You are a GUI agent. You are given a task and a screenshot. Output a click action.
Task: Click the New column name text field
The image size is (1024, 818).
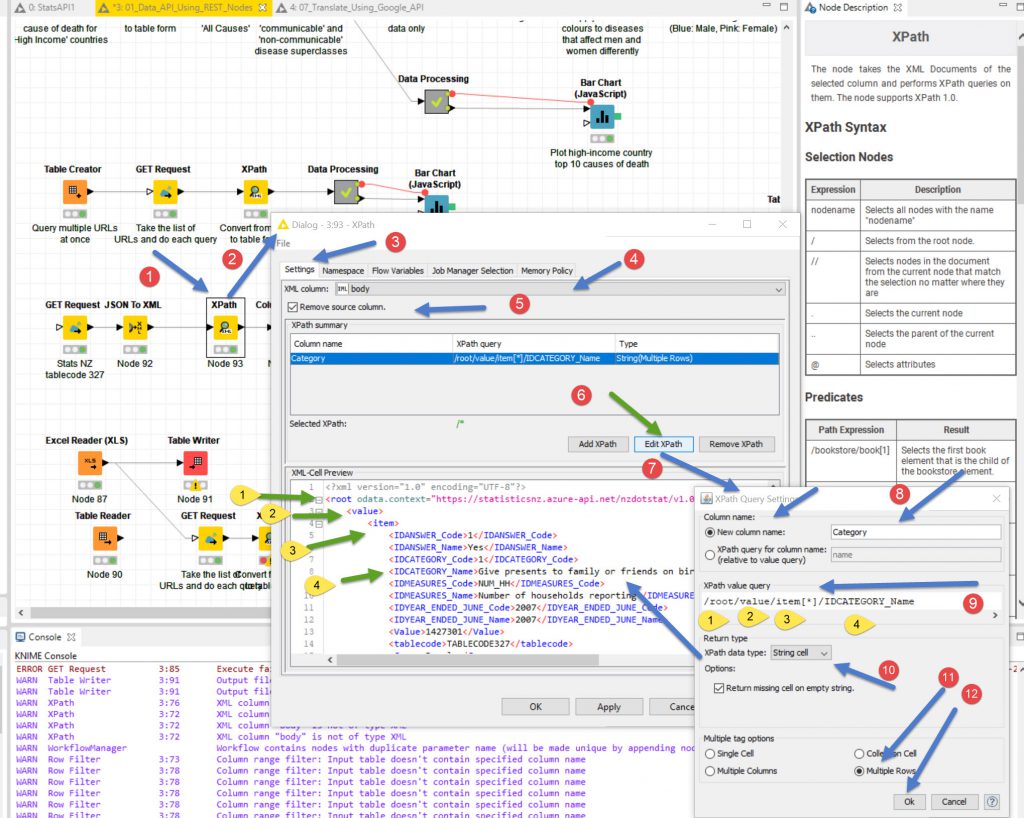pyautogui.click(x=915, y=533)
